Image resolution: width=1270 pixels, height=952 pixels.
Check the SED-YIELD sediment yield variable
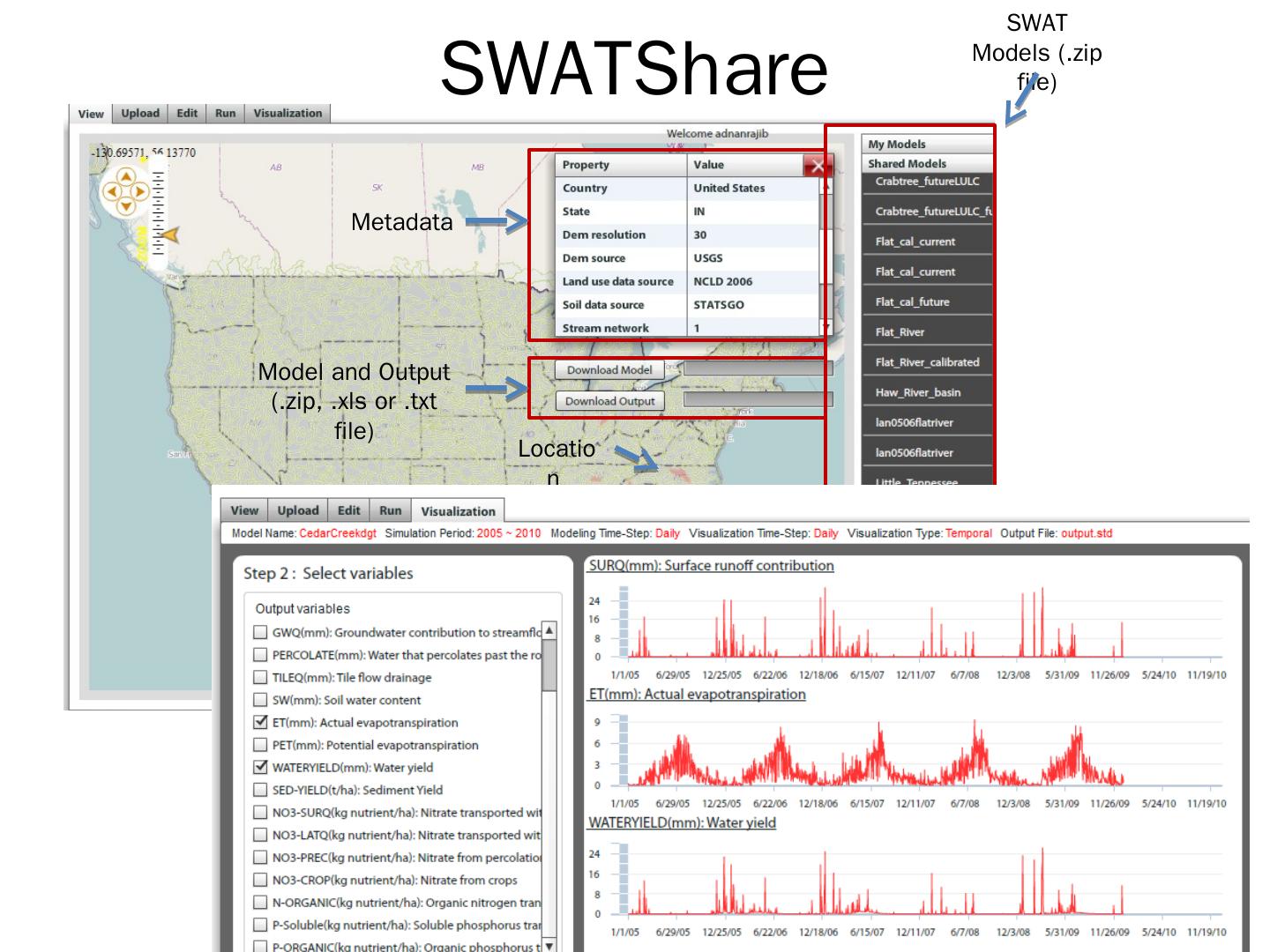[260, 790]
